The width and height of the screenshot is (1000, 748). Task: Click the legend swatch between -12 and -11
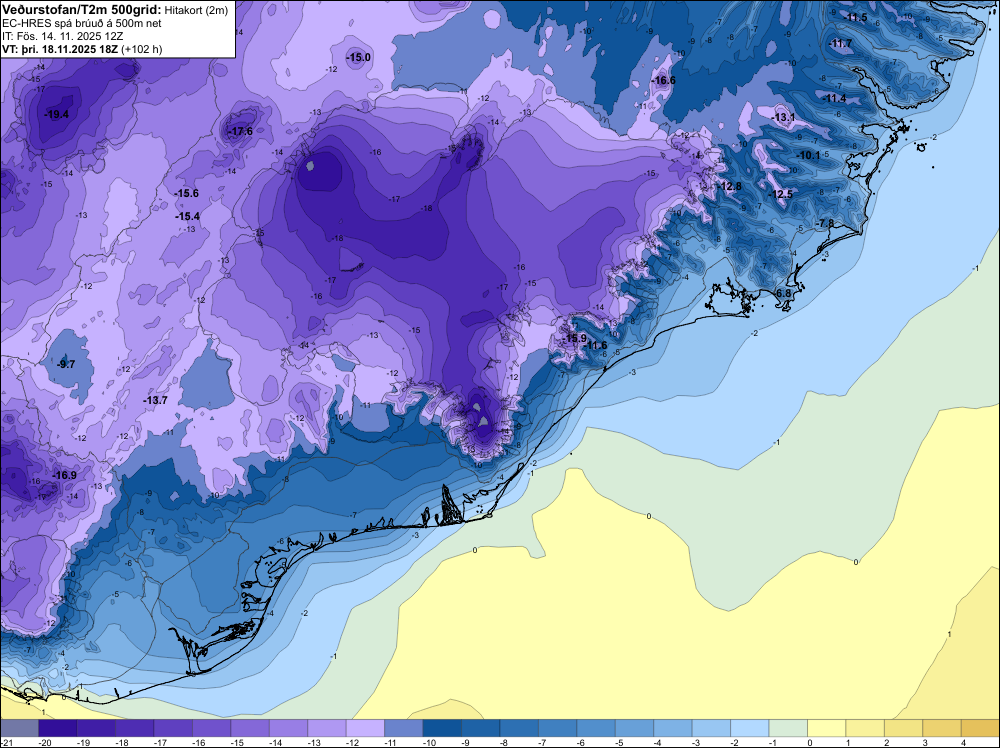(365, 728)
